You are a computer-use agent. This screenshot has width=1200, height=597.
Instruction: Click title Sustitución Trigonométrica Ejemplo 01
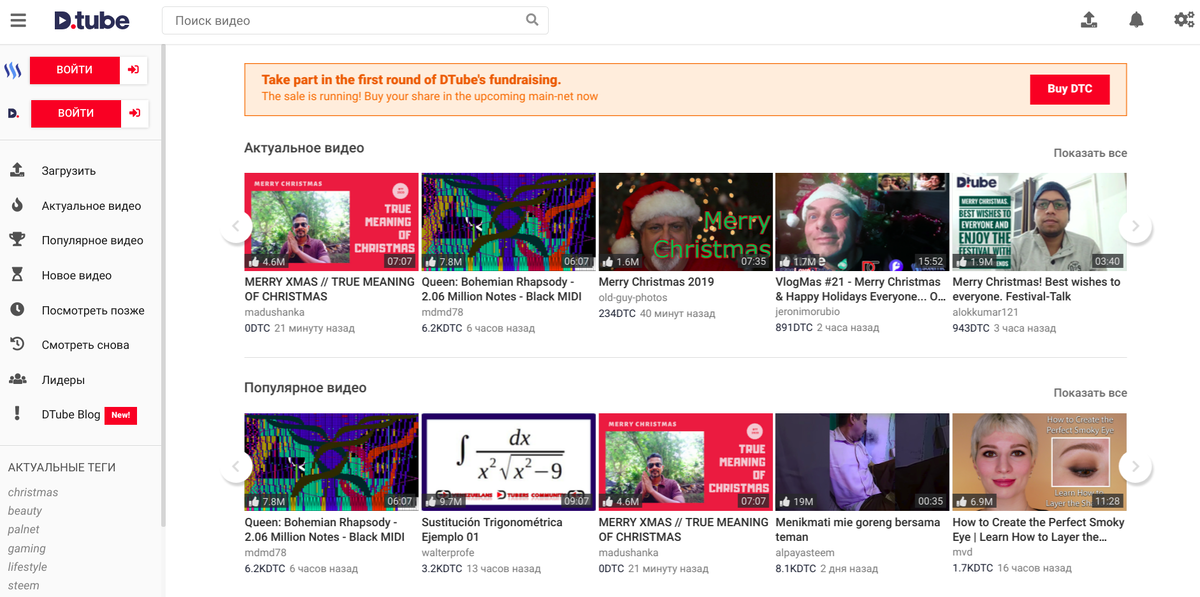pyautogui.click(x=494, y=529)
